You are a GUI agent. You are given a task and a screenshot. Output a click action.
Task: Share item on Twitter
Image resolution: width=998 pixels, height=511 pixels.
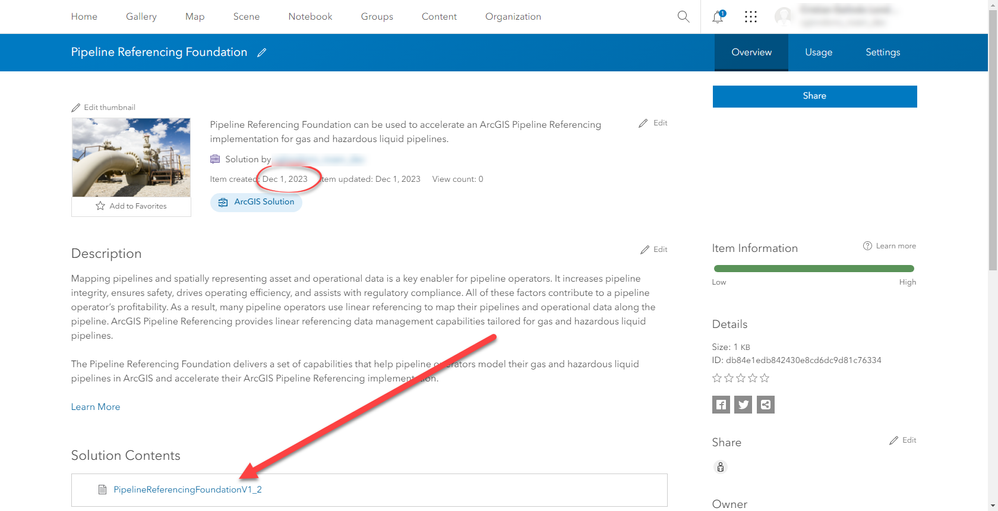click(743, 405)
